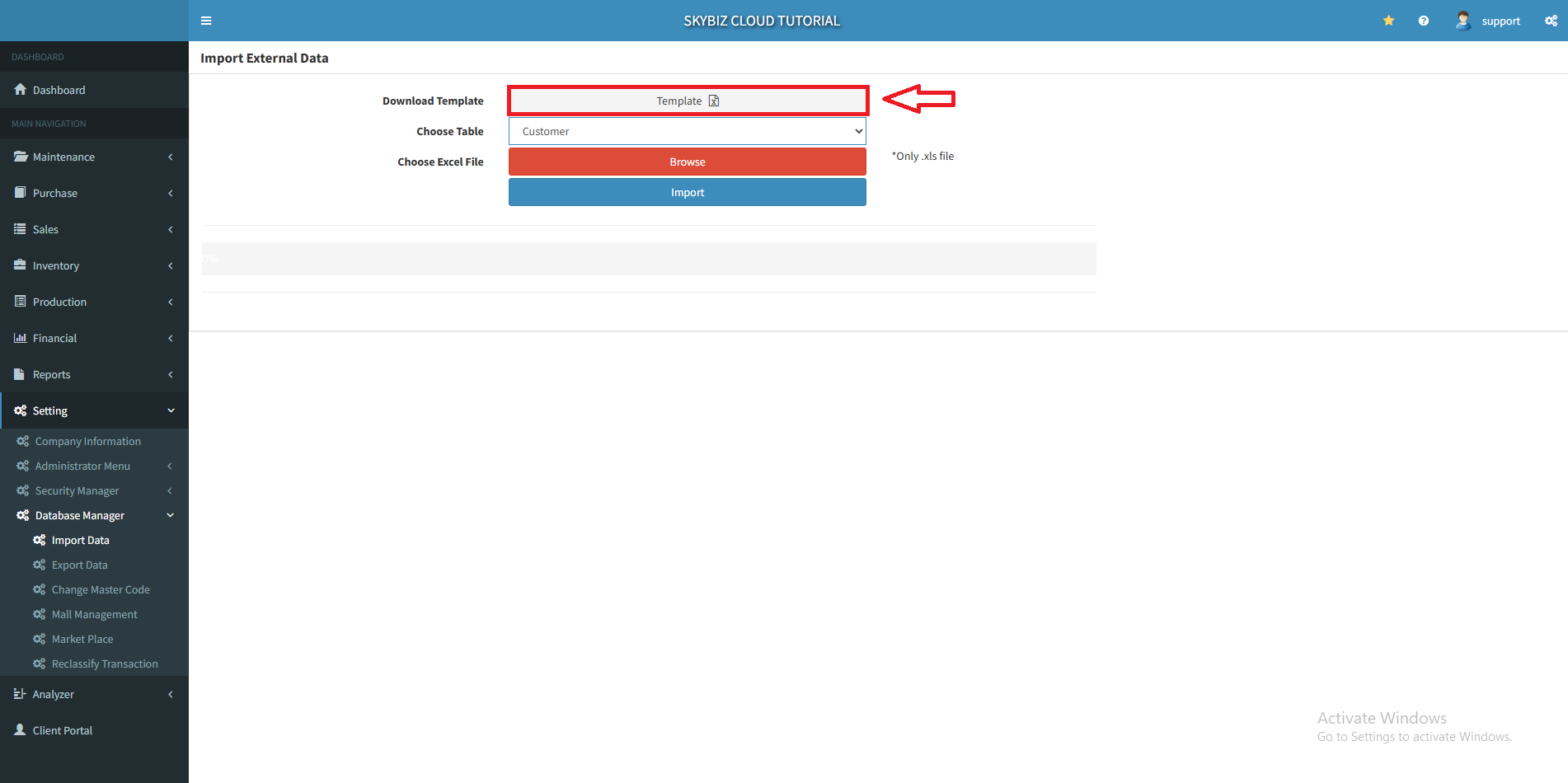1568x783 pixels.
Task: Collapse the Setting sidebar section
Action: (94, 410)
